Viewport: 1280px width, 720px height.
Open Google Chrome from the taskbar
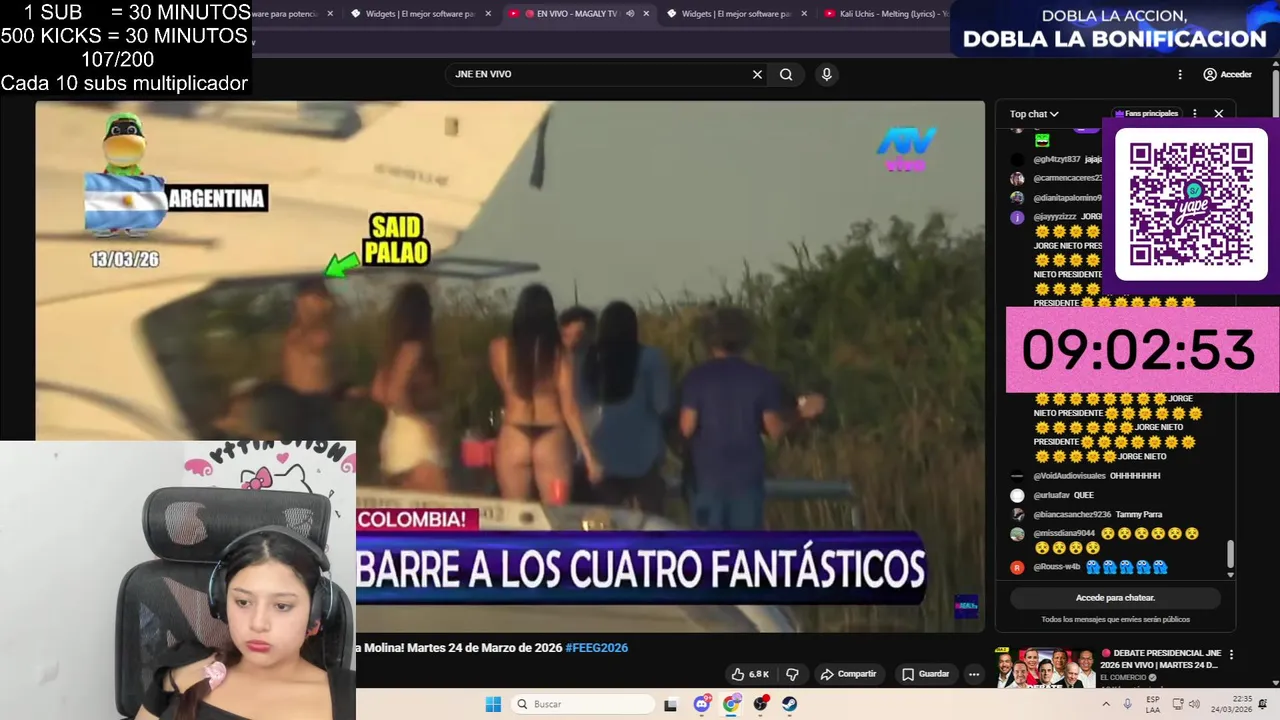(x=731, y=704)
